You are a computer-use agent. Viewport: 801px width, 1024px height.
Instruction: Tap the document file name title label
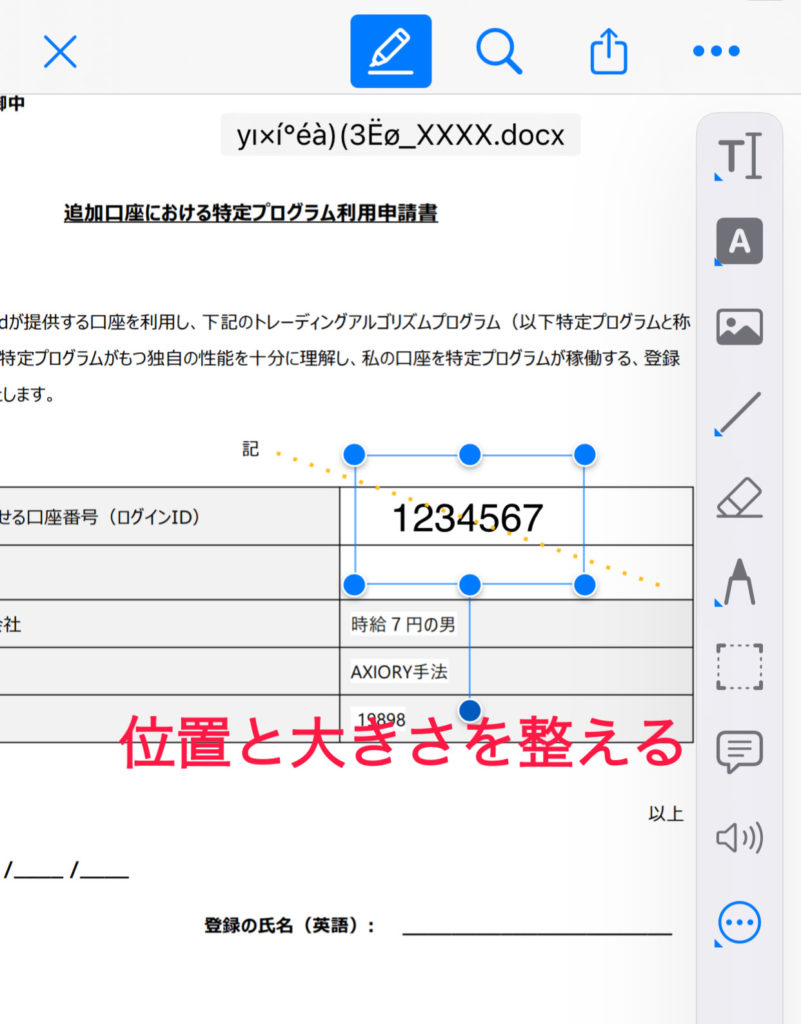(x=400, y=137)
